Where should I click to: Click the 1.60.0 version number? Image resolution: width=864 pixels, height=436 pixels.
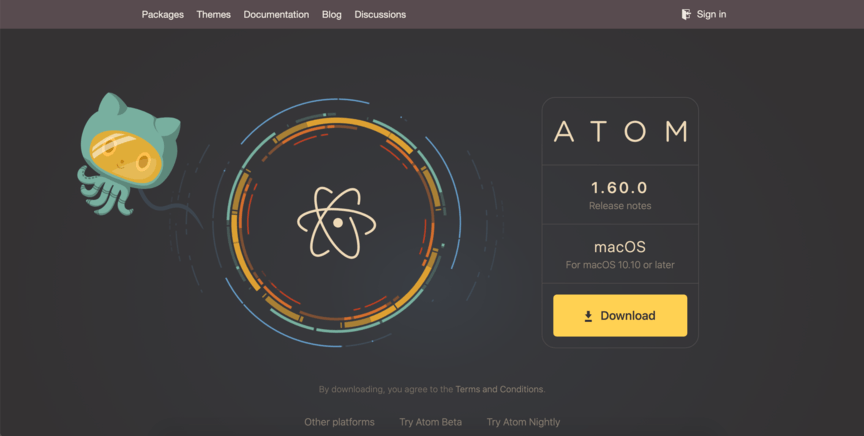(x=619, y=187)
